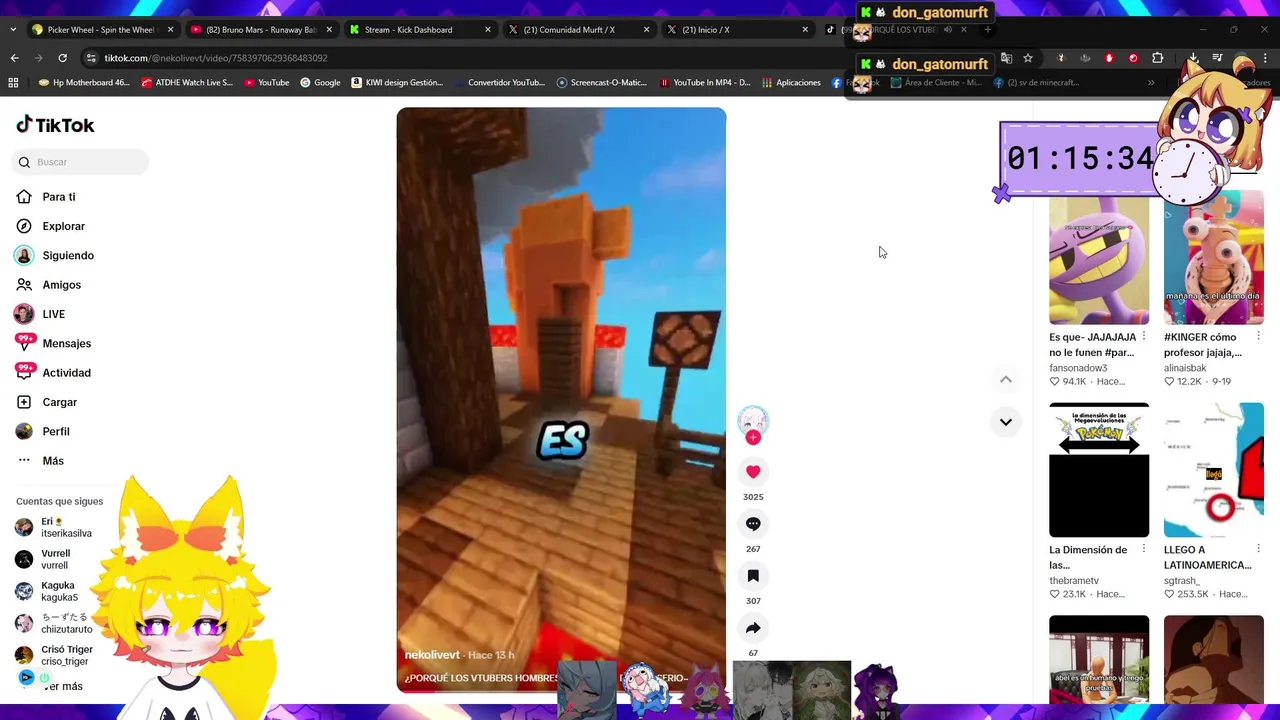Viewport: 1280px width, 720px height.
Task: Open fansonadow3 author link
Action: tap(1078, 368)
